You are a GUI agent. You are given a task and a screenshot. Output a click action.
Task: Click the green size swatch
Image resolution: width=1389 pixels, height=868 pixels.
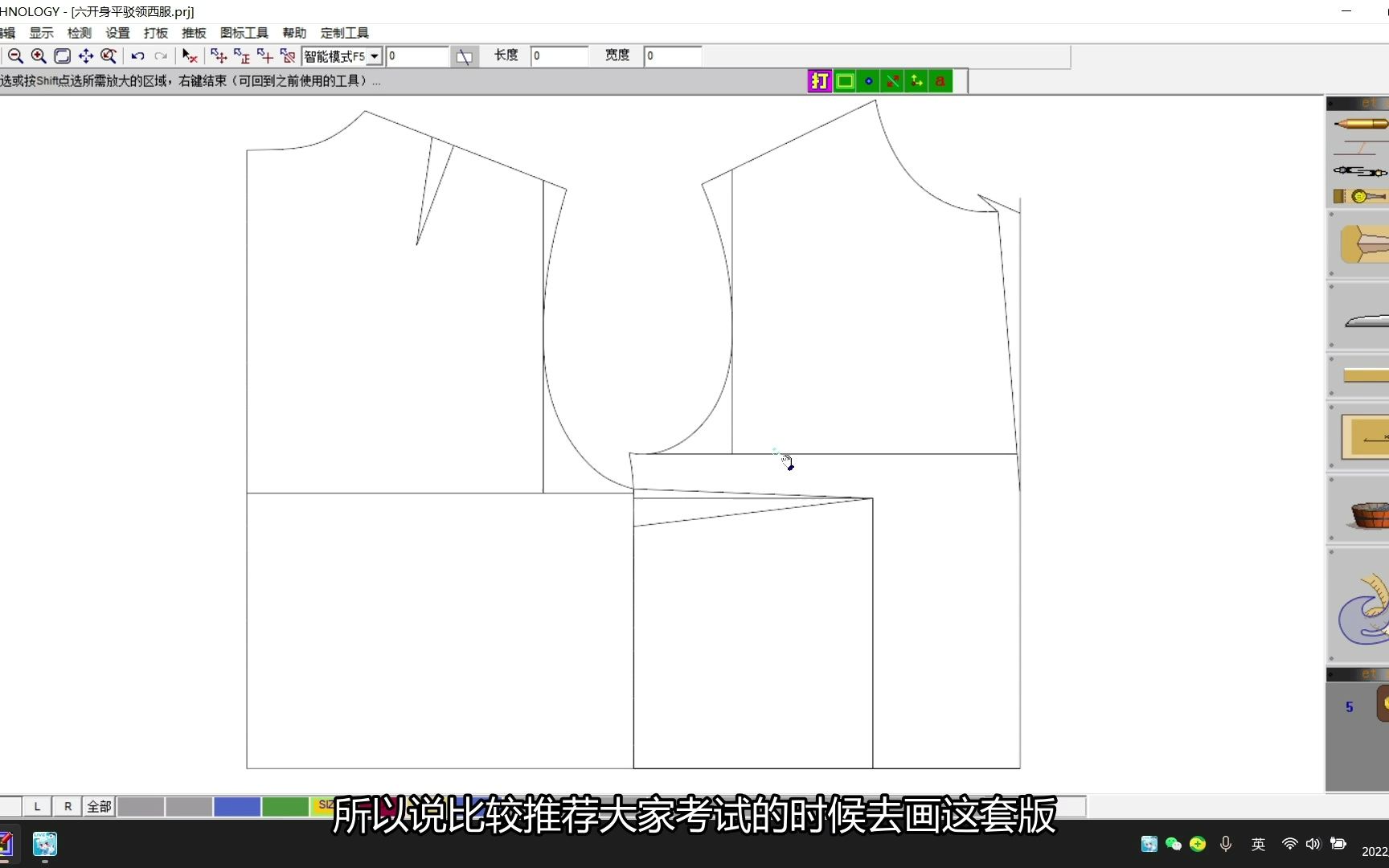[x=285, y=806]
